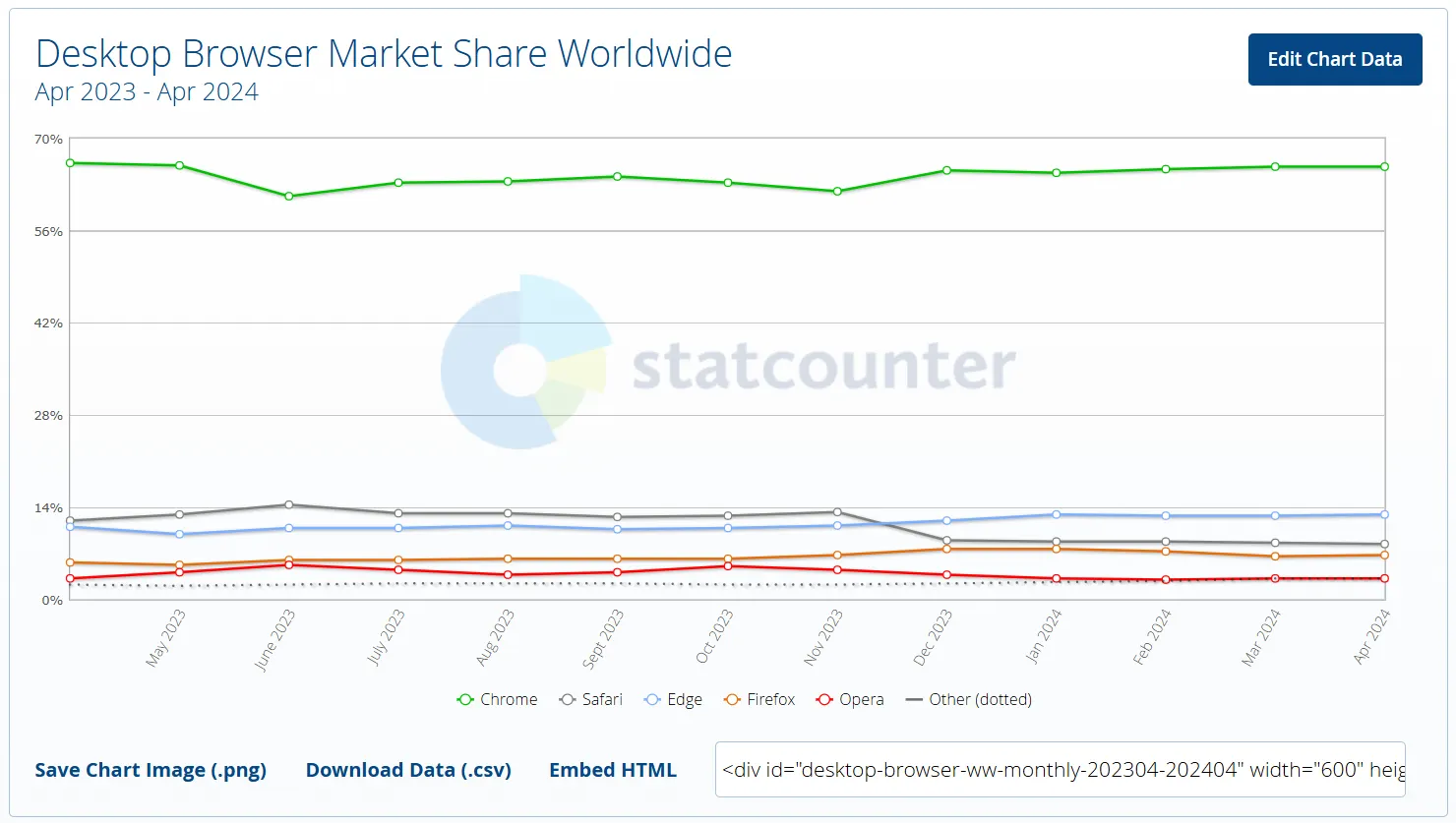Click the Desktop Browser Market Share Worldwide title

[x=384, y=54]
